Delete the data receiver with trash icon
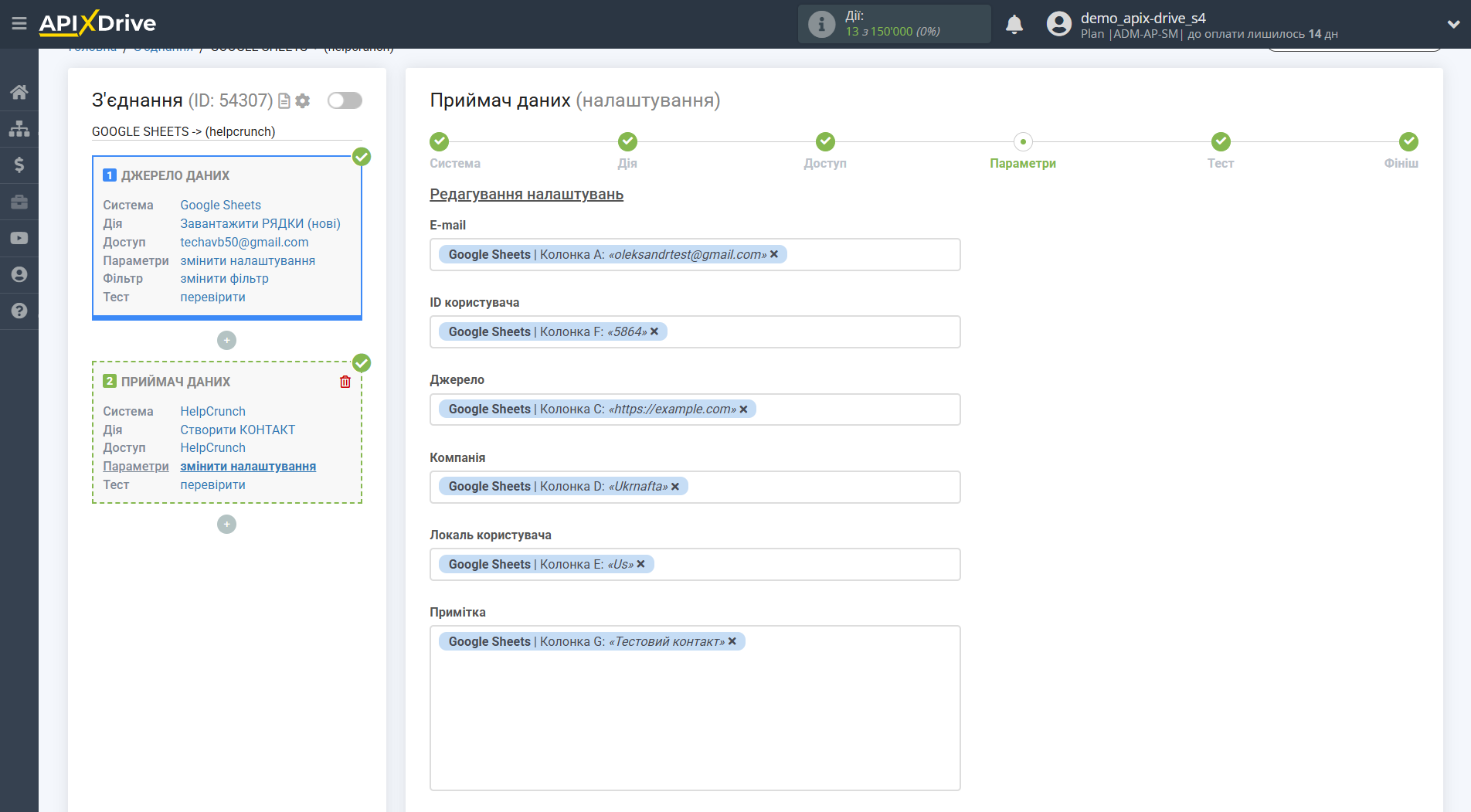The width and height of the screenshot is (1471, 812). [x=345, y=382]
